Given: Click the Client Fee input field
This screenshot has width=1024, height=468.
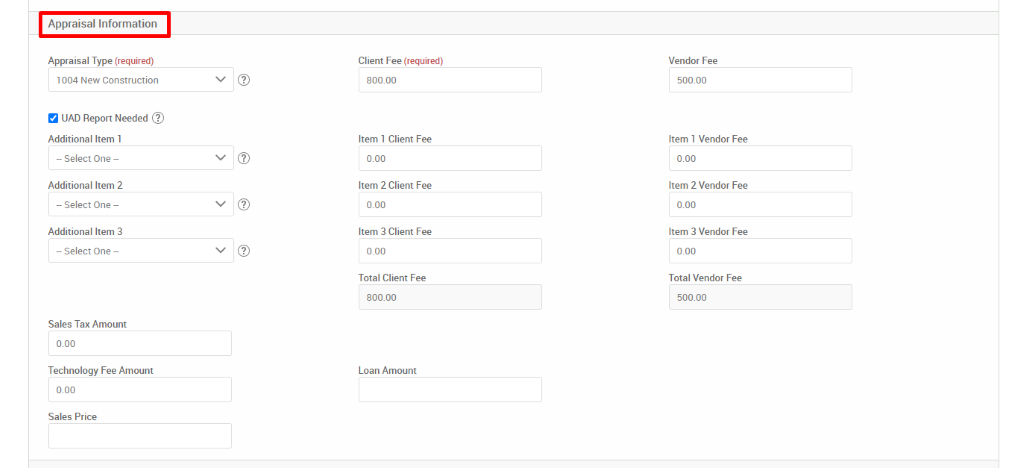Looking at the screenshot, I should [x=450, y=80].
